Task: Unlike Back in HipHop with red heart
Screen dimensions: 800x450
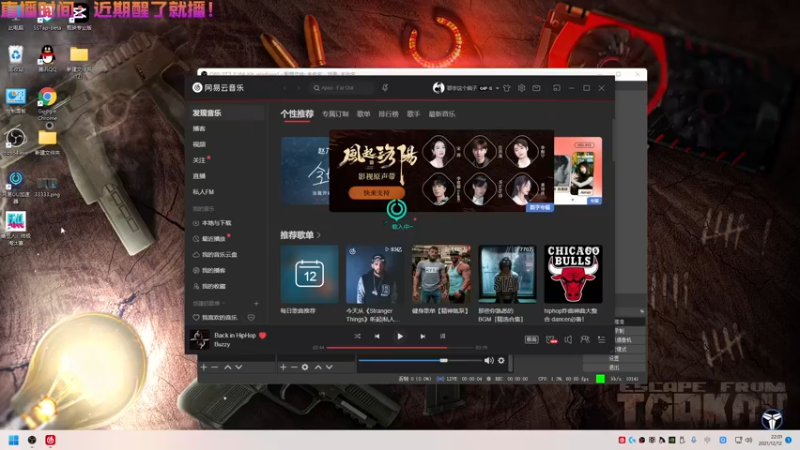Action: click(x=262, y=335)
